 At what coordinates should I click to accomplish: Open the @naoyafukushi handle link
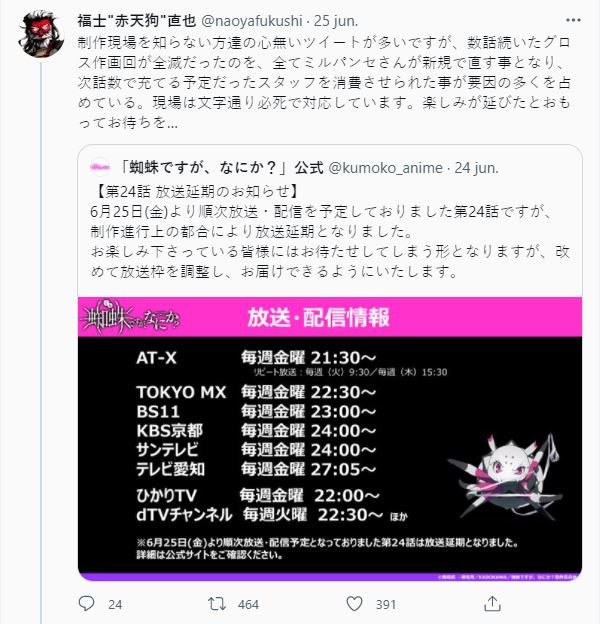coord(252,21)
